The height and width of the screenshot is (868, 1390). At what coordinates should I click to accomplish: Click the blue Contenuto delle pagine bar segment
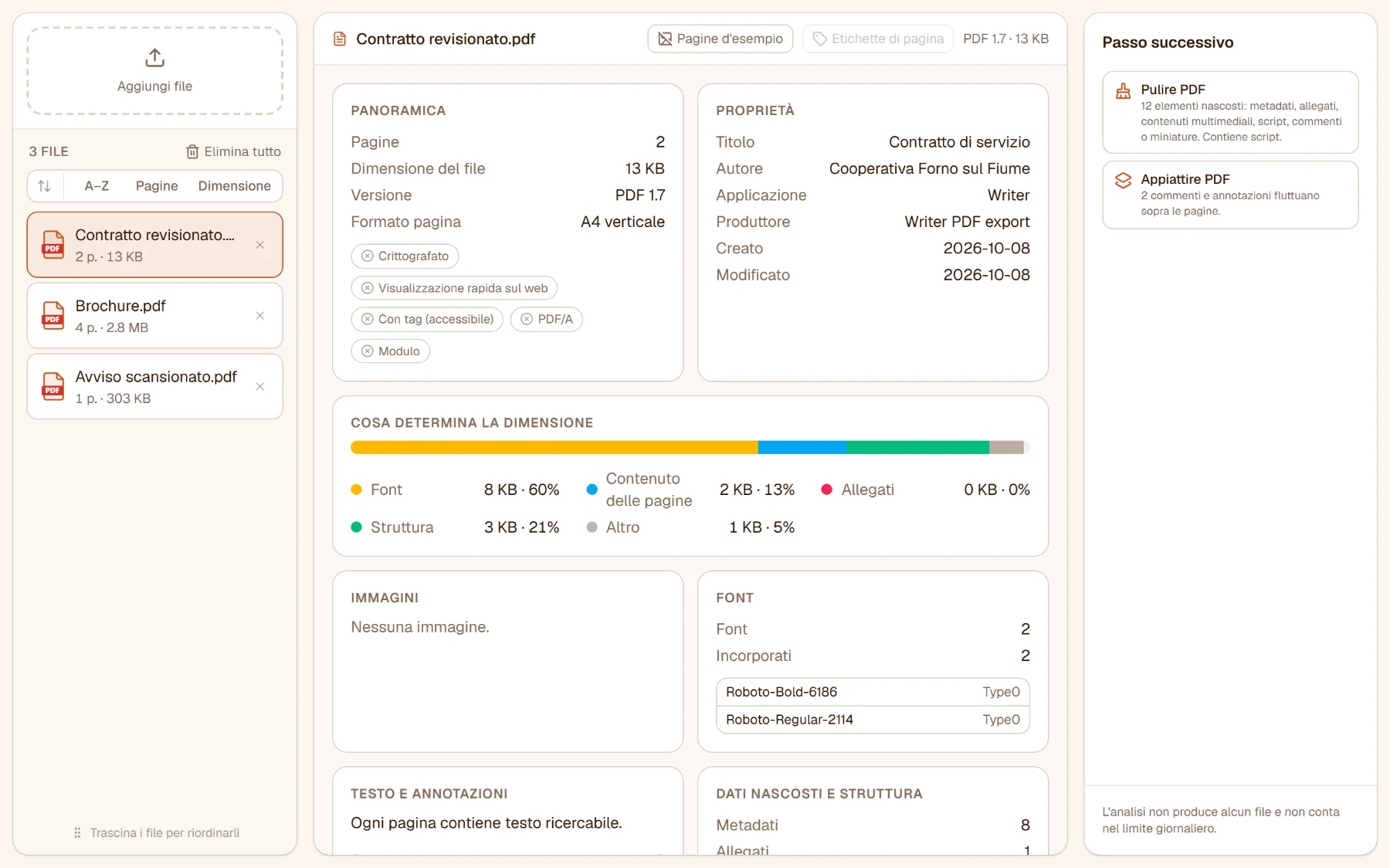802,447
